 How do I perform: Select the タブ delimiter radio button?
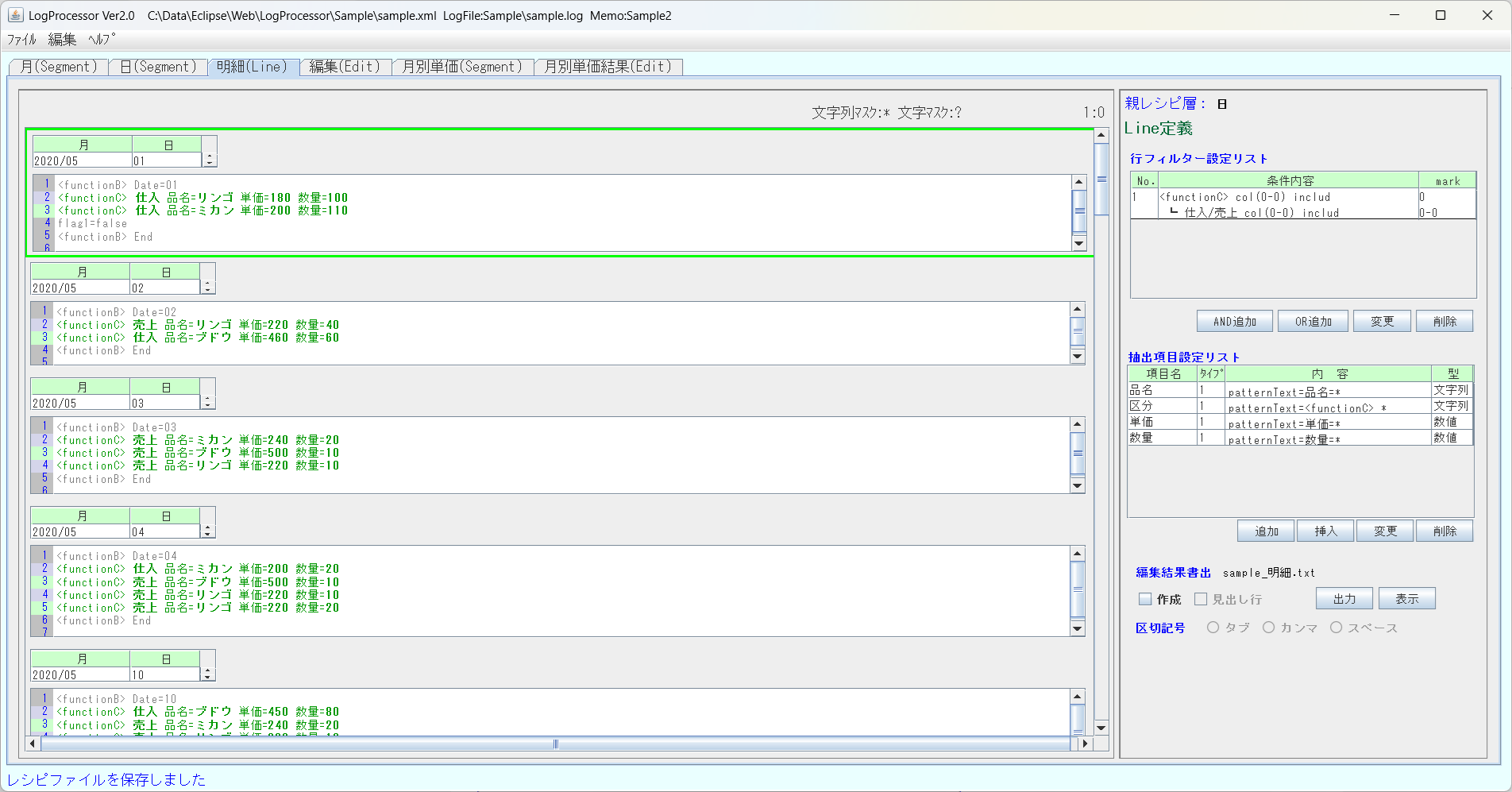pos(1213,628)
